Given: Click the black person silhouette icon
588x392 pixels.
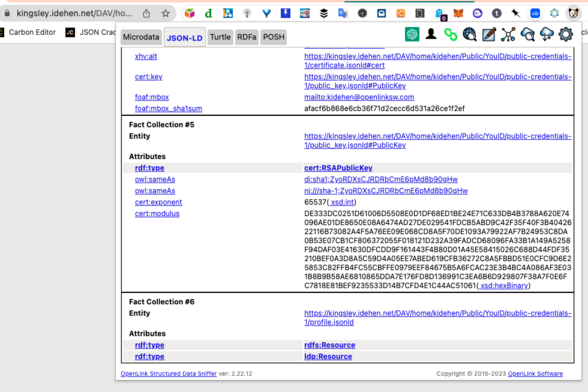Looking at the screenshot, I should tap(431, 34).
